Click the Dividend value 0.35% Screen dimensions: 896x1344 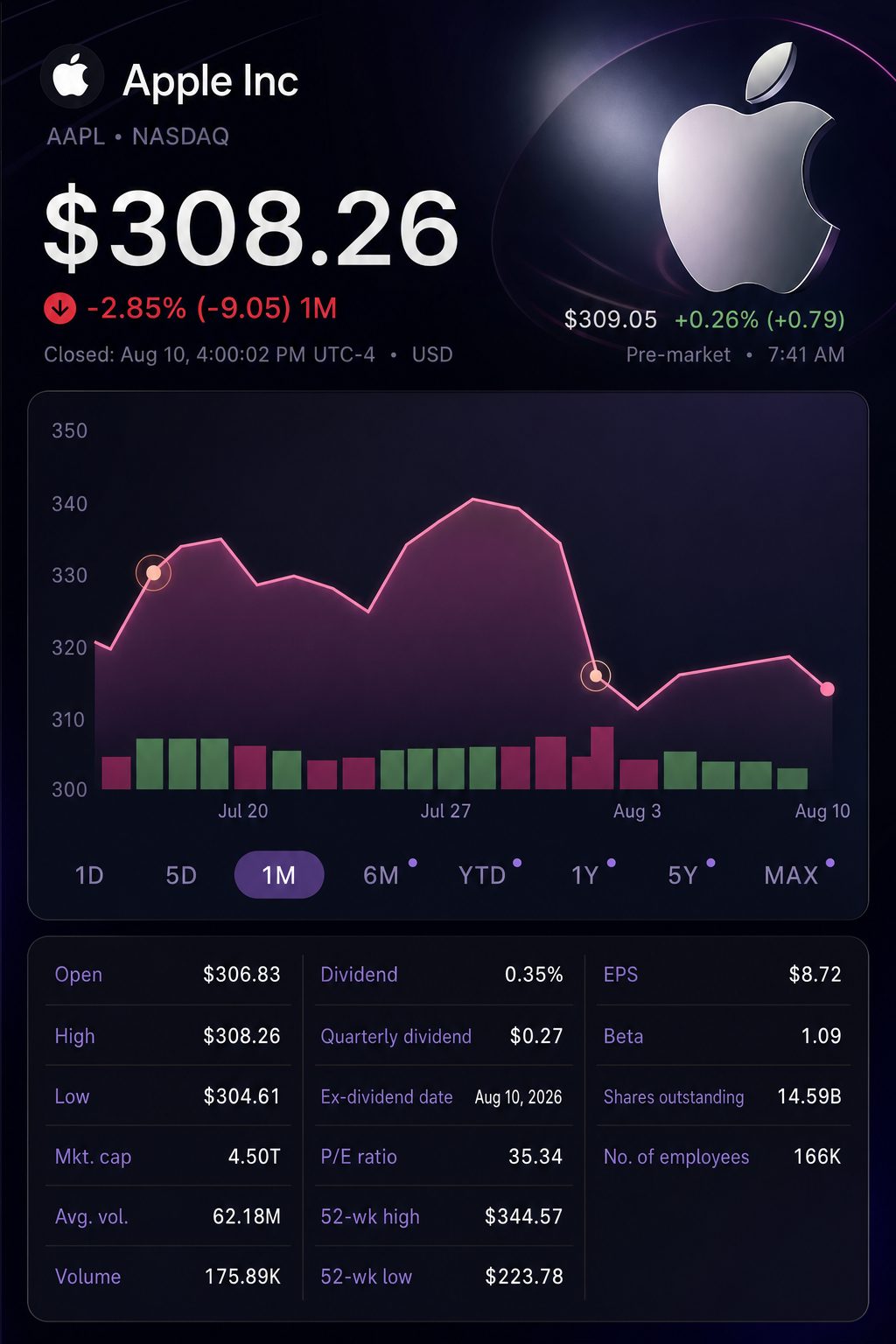(x=534, y=974)
